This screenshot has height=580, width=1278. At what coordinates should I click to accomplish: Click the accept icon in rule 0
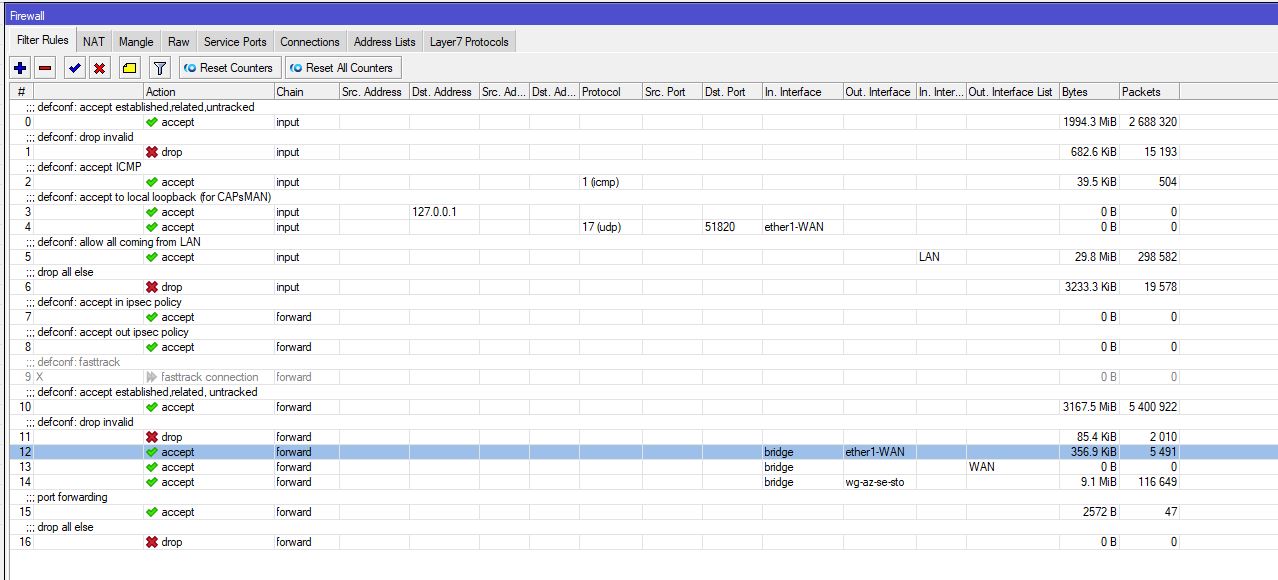pyautogui.click(x=152, y=122)
